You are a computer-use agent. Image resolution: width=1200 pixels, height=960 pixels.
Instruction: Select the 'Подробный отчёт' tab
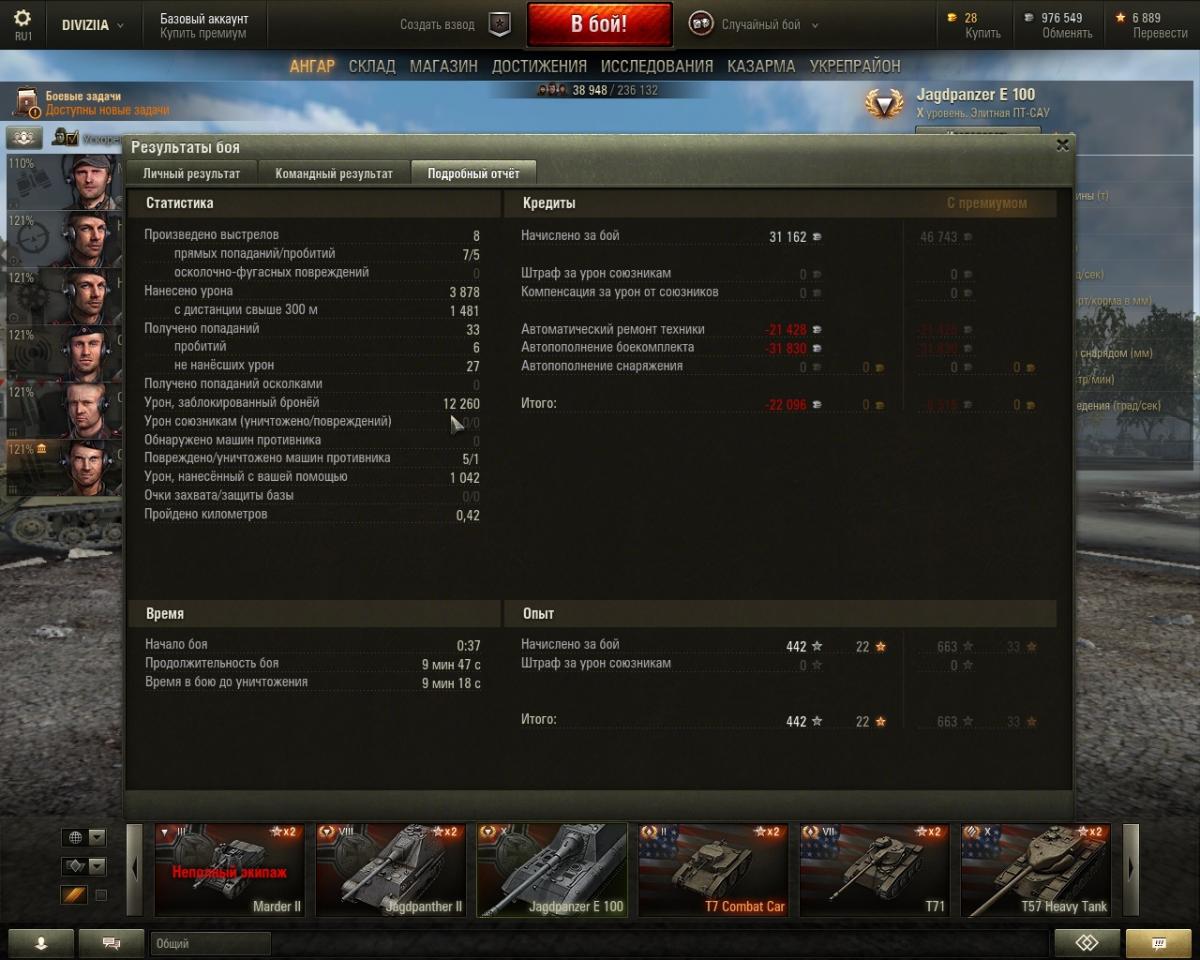pos(473,173)
